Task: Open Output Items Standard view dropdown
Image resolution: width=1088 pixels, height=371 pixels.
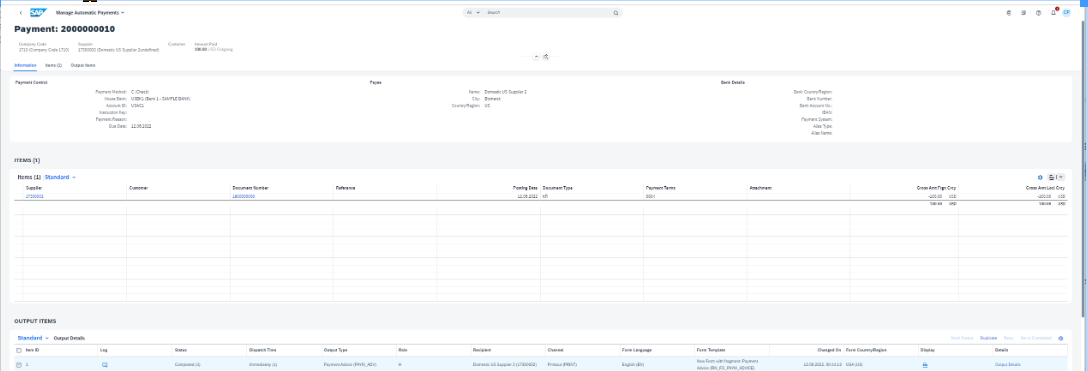Action: 33,338
